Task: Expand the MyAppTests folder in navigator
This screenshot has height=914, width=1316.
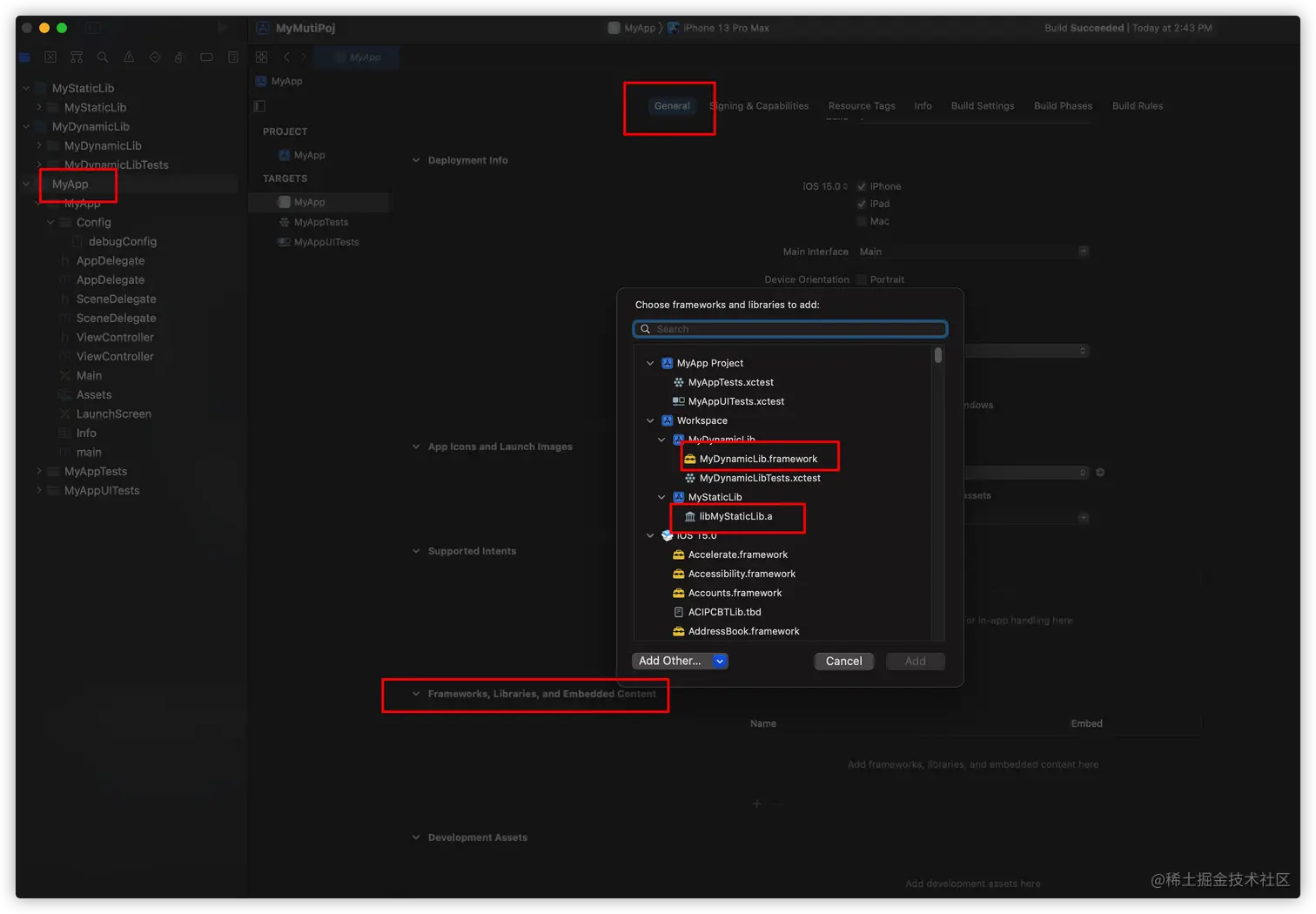Action: 39,471
